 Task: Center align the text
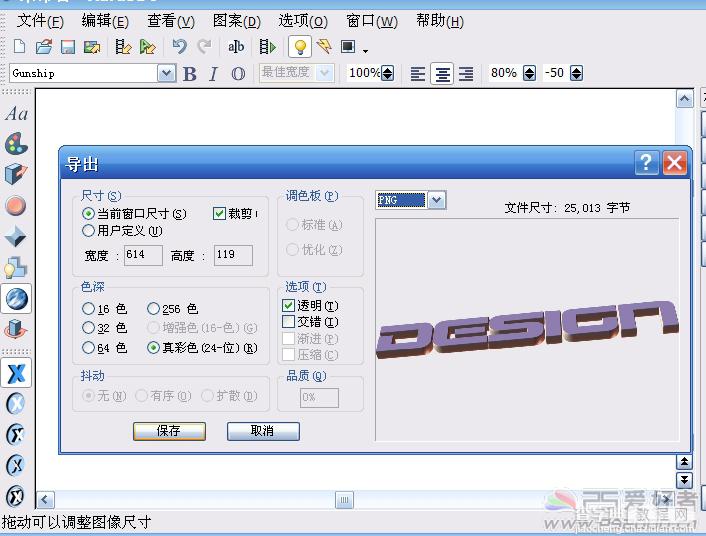pyautogui.click(x=442, y=73)
